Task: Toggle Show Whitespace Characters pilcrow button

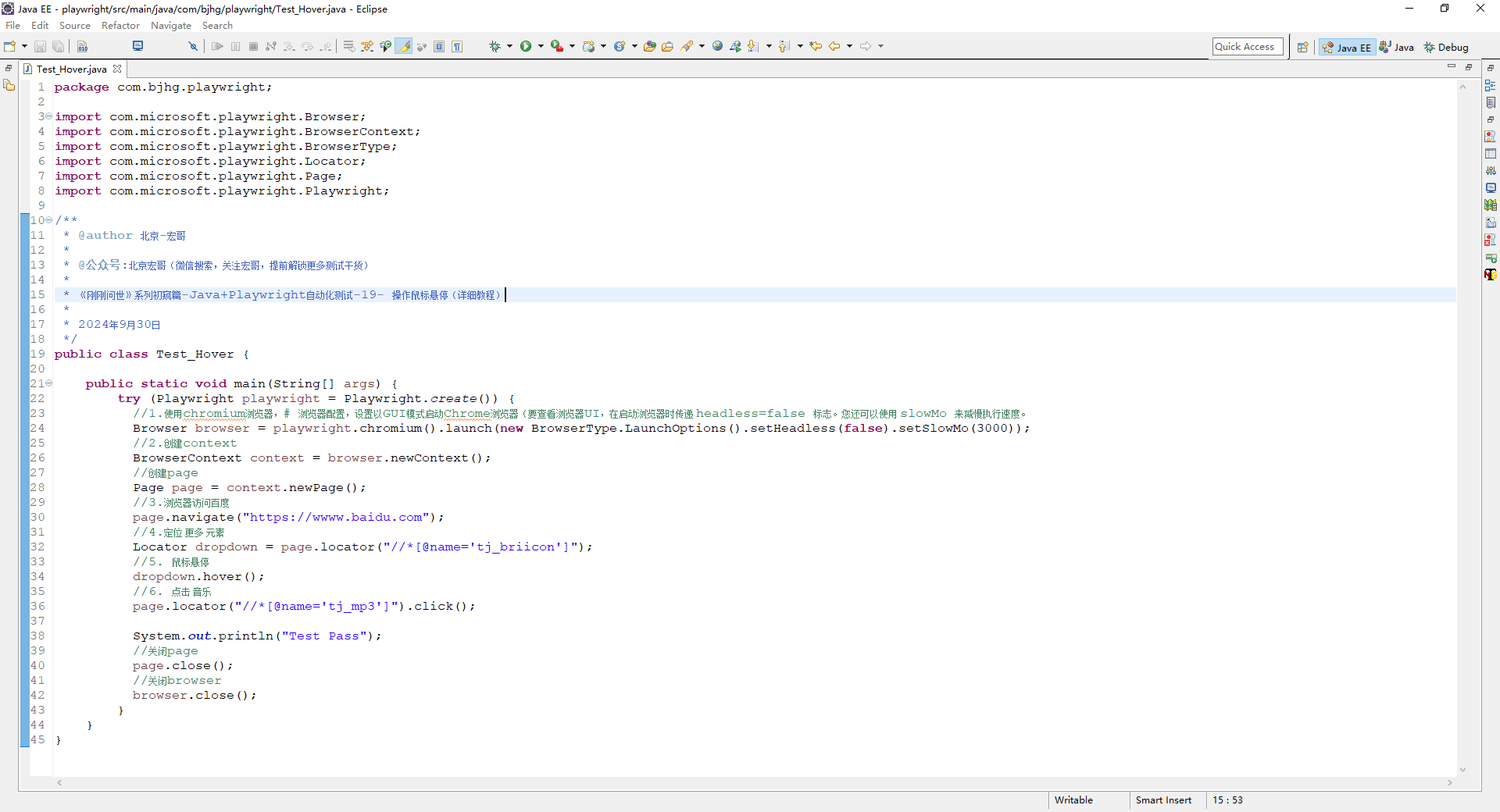Action: (457, 47)
